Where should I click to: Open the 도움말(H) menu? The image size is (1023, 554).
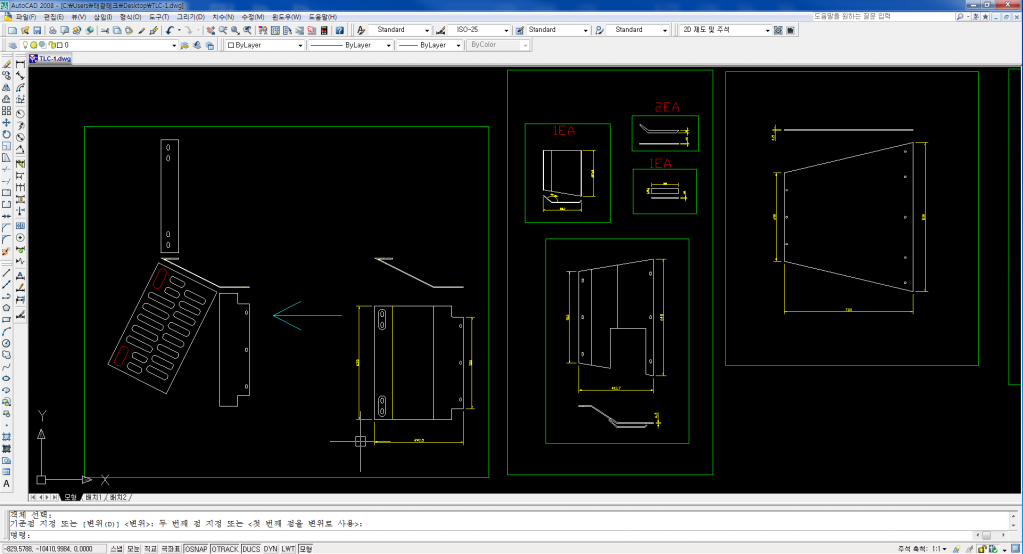[322, 17]
